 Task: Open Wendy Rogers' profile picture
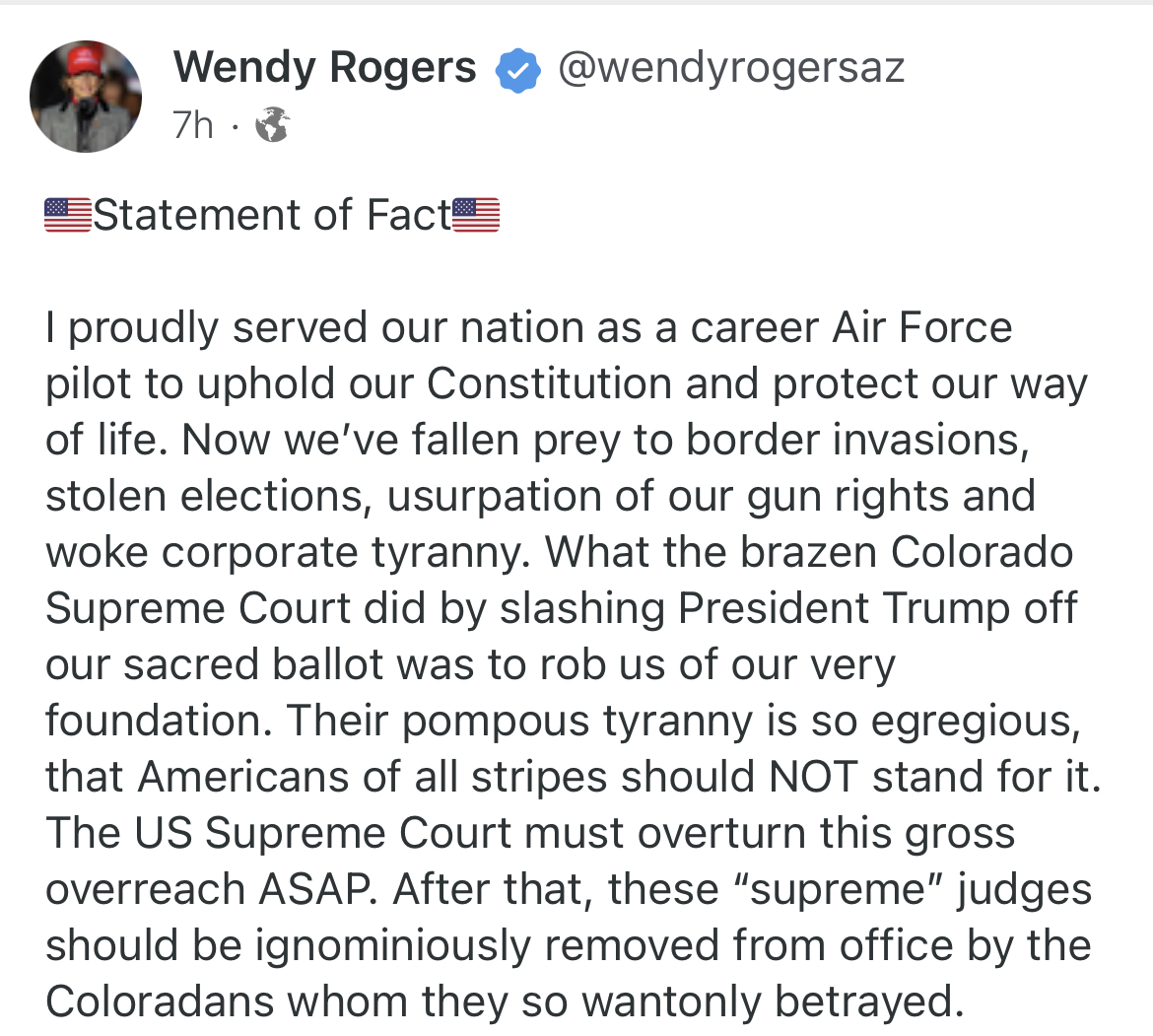coord(86,97)
